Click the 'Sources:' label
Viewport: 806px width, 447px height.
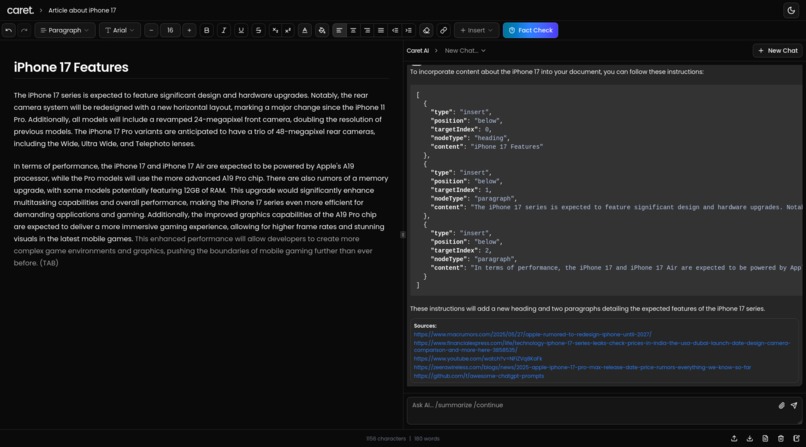pyautogui.click(x=425, y=326)
